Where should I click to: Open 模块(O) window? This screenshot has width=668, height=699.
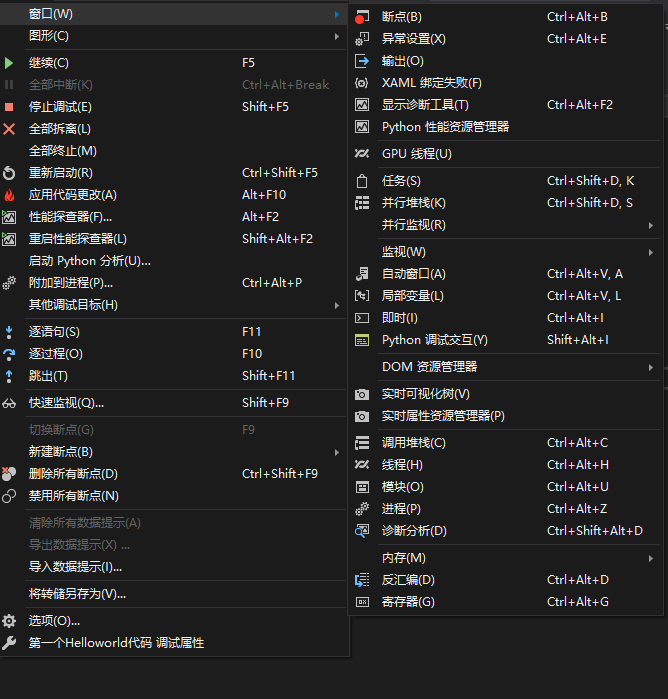(x=506, y=487)
